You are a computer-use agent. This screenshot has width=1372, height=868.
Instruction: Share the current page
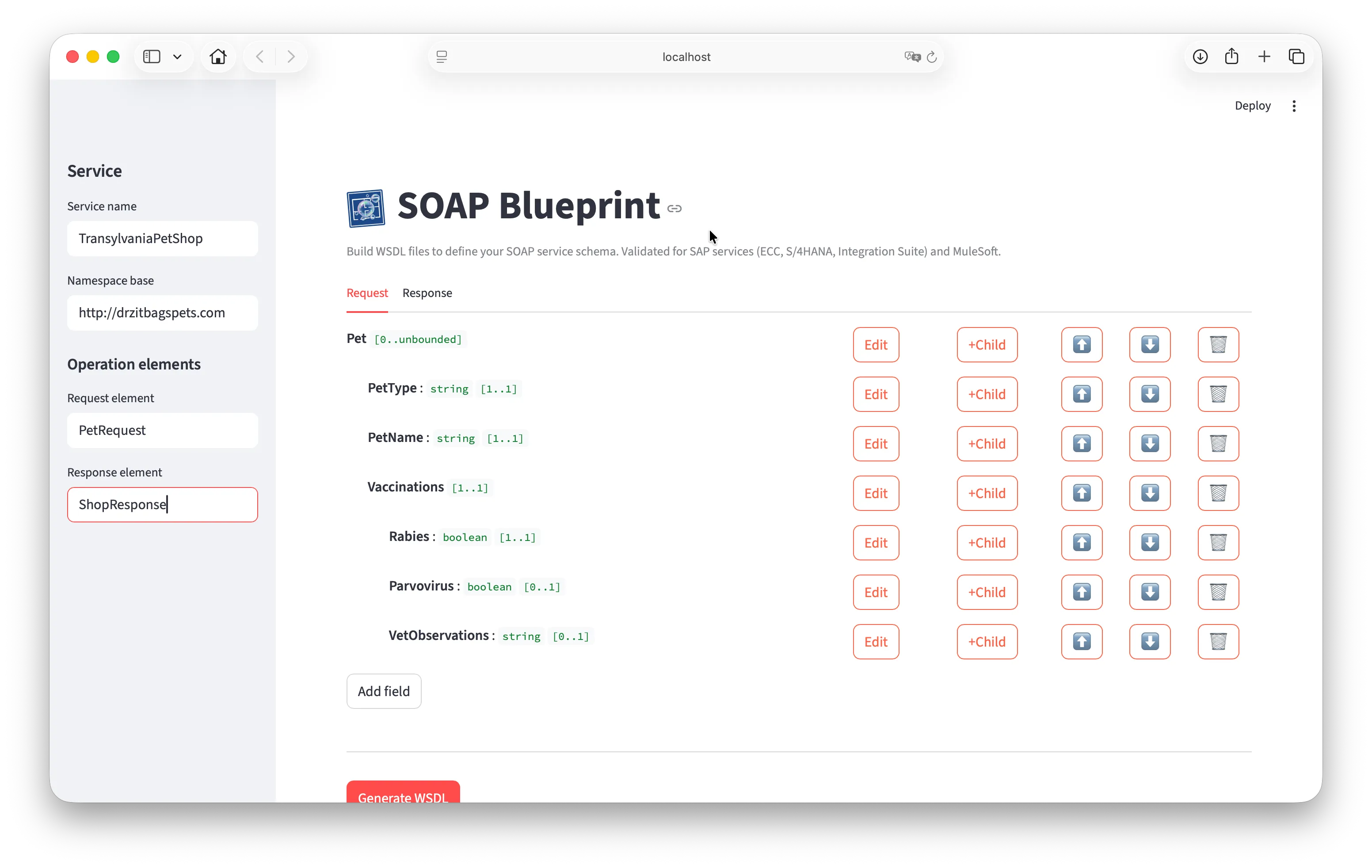pos(1231,57)
